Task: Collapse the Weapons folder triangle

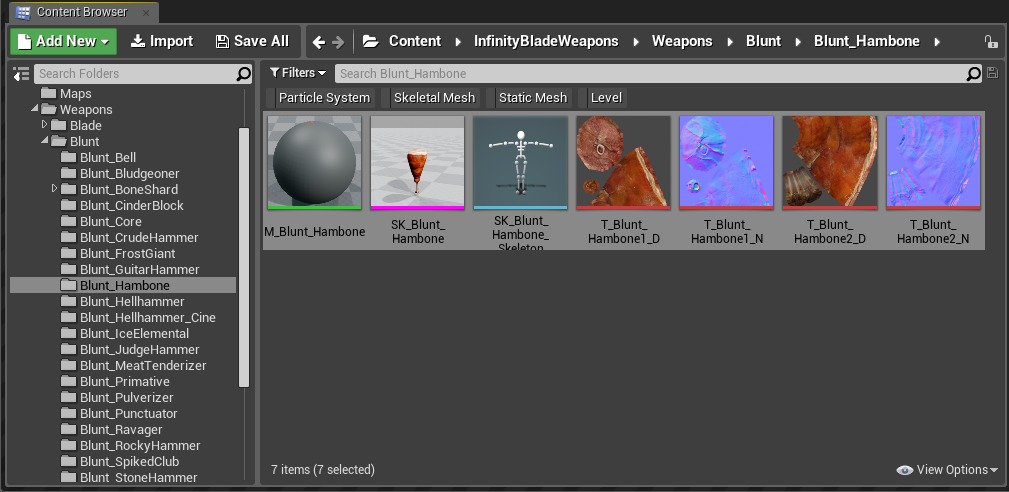Action: coord(34,109)
